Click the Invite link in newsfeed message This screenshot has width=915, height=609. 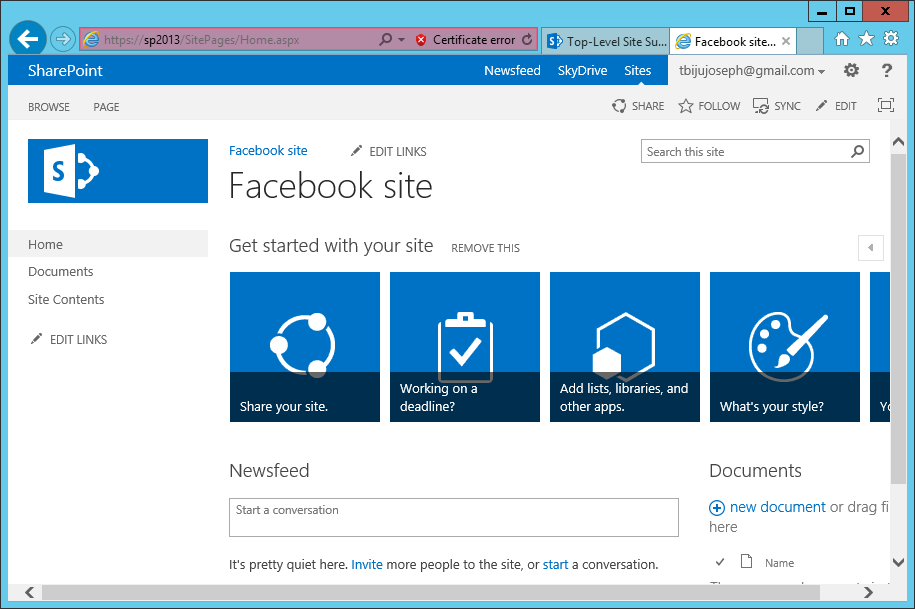coord(366,565)
